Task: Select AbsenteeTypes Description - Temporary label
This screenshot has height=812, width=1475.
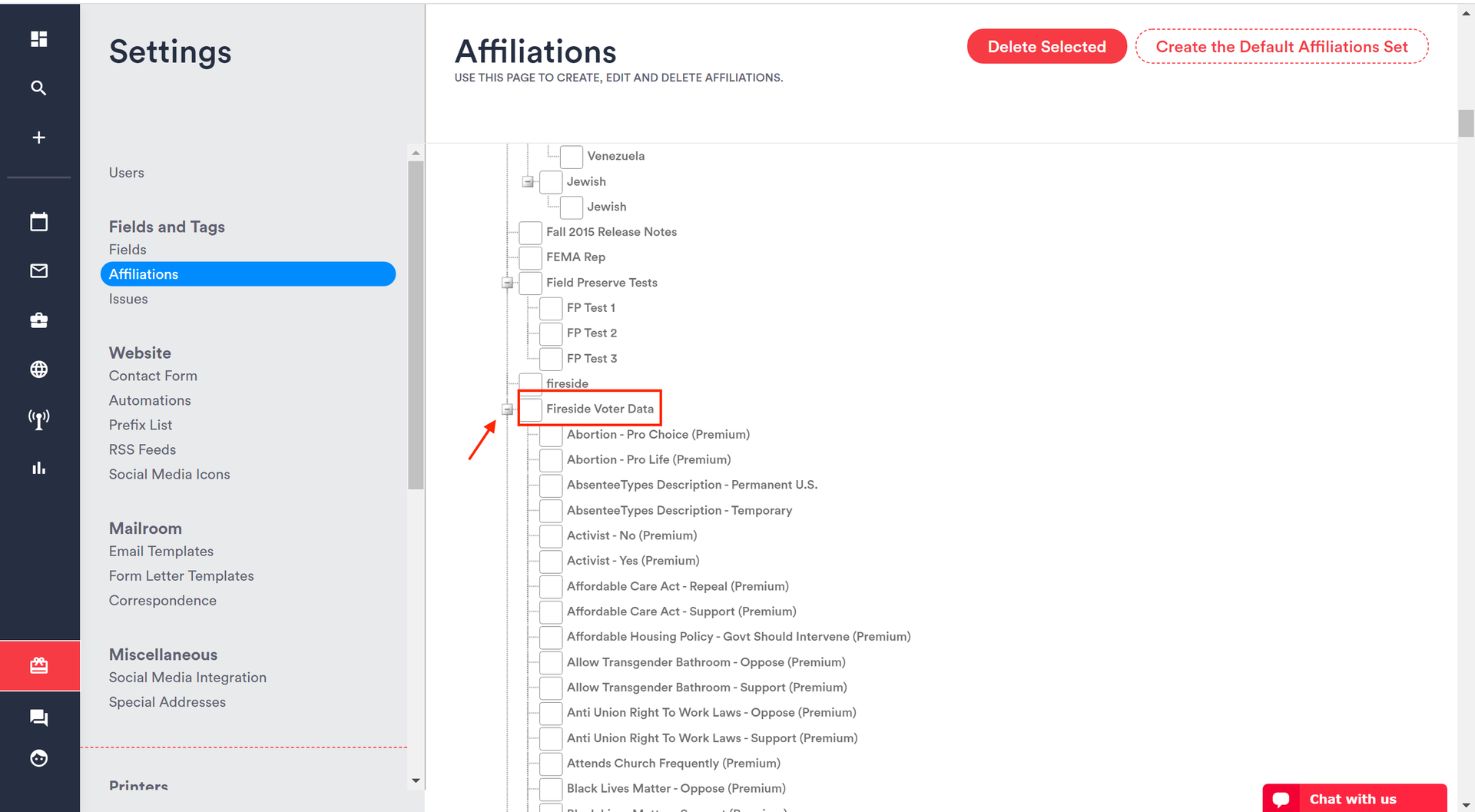Action: coord(679,510)
